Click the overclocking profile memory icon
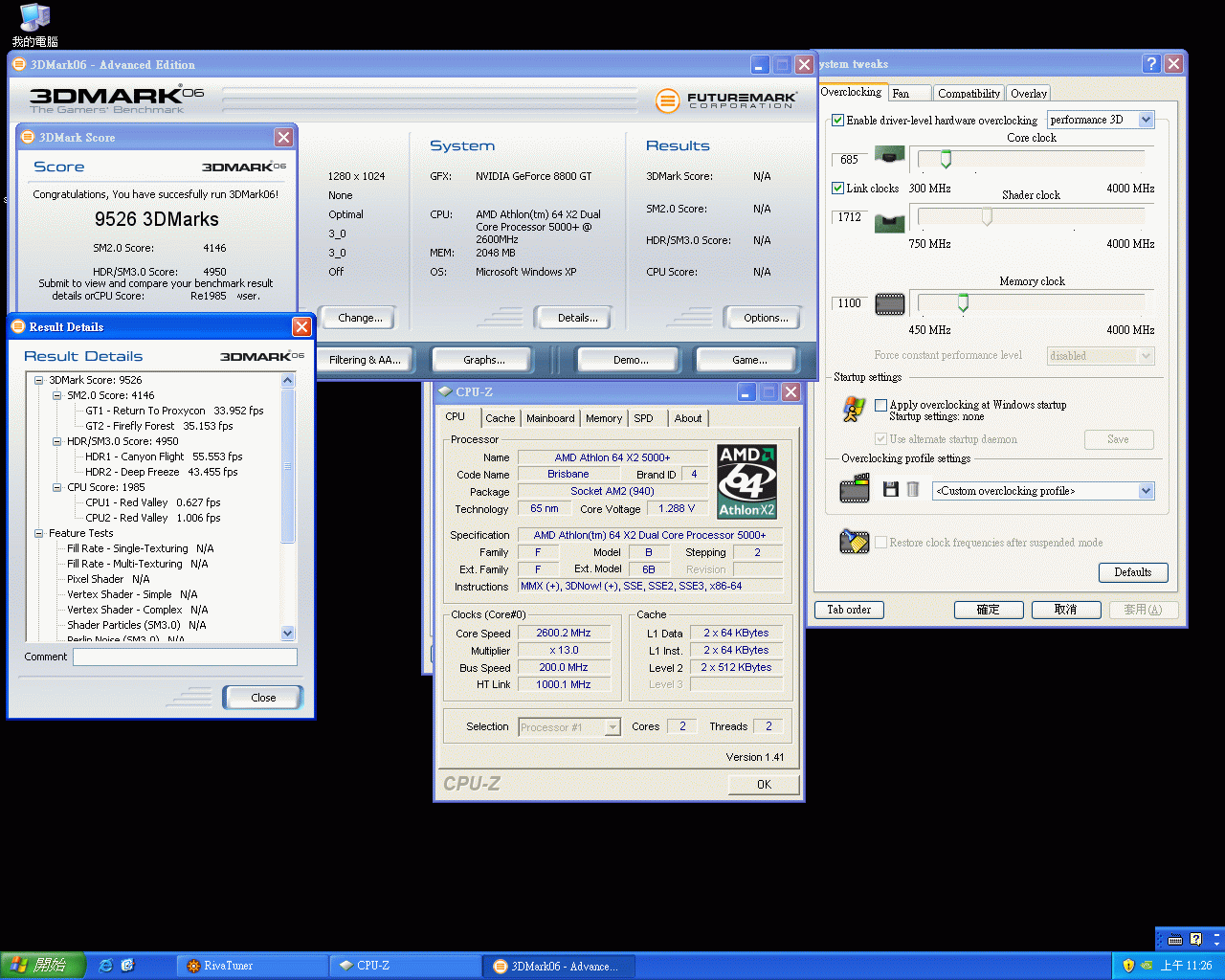The width and height of the screenshot is (1225, 980). click(x=855, y=489)
